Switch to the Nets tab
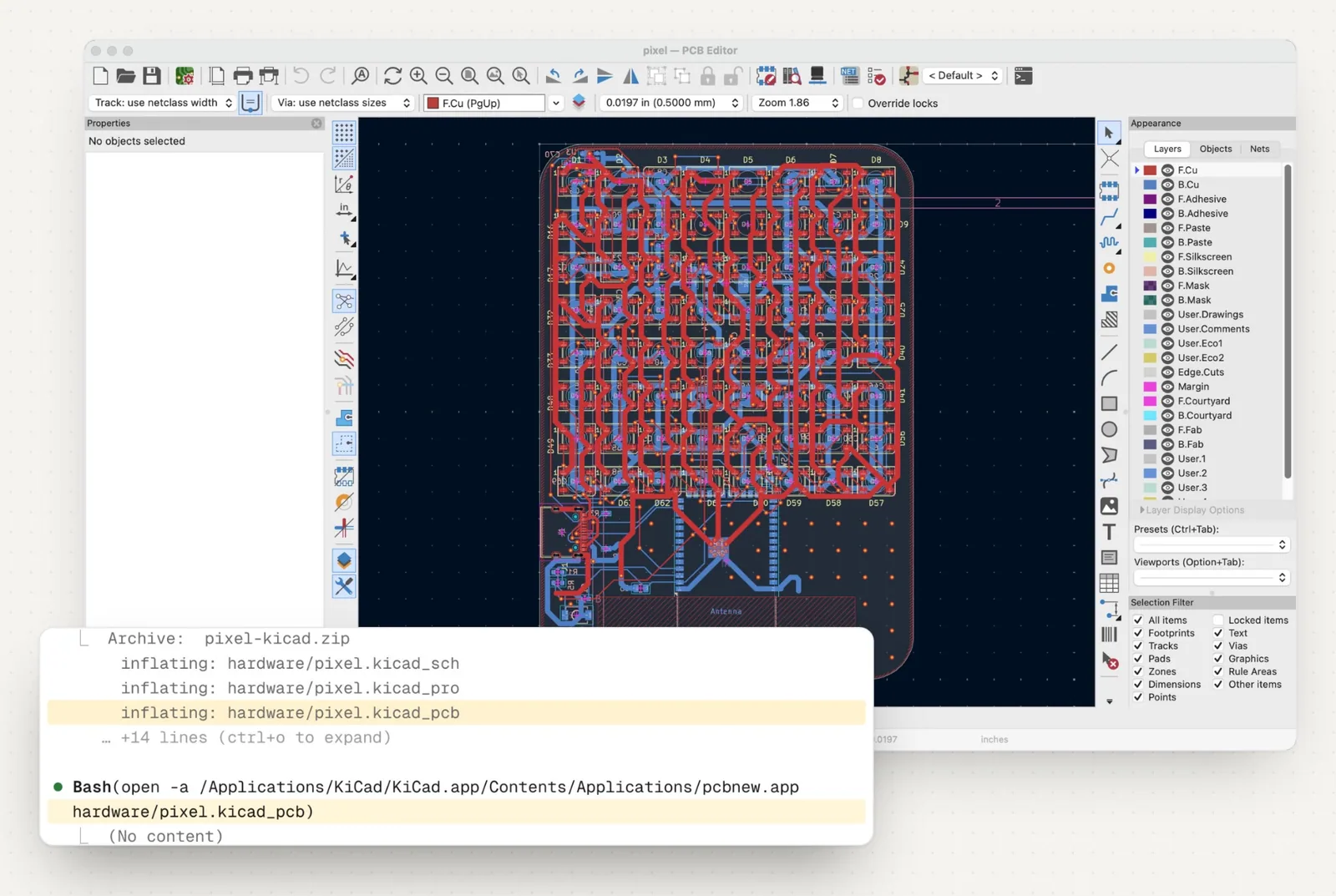This screenshot has width=1336, height=896. (1259, 149)
